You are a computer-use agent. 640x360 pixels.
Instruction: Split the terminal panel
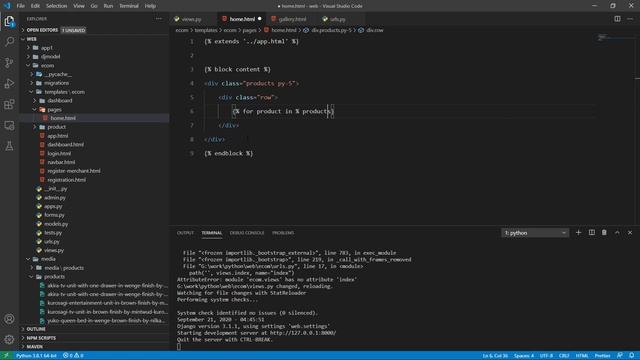(x=591, y=233)
